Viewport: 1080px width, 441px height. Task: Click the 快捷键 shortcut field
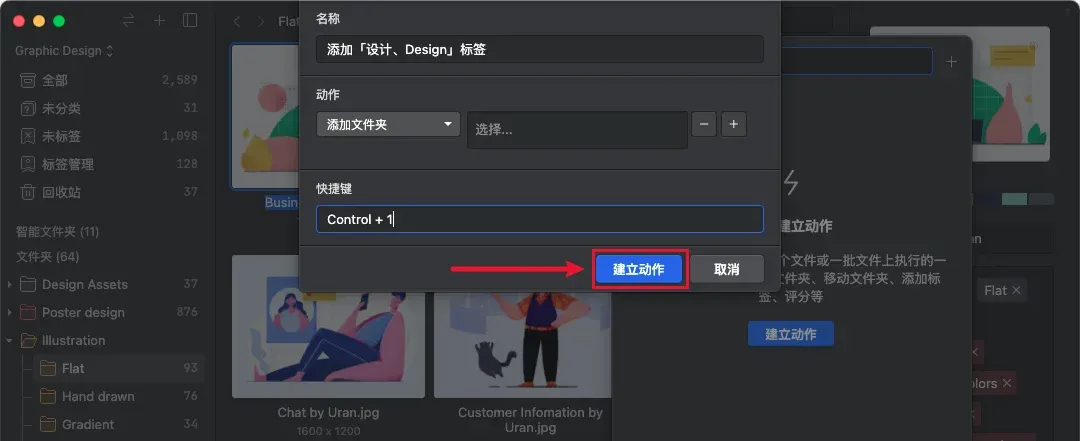tap(539, 219)
